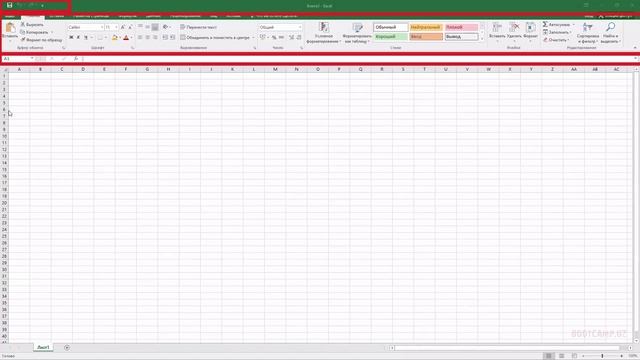Open the Общий number format dropdown
Viewport: 640px width, 360px height.
(300, 27)
